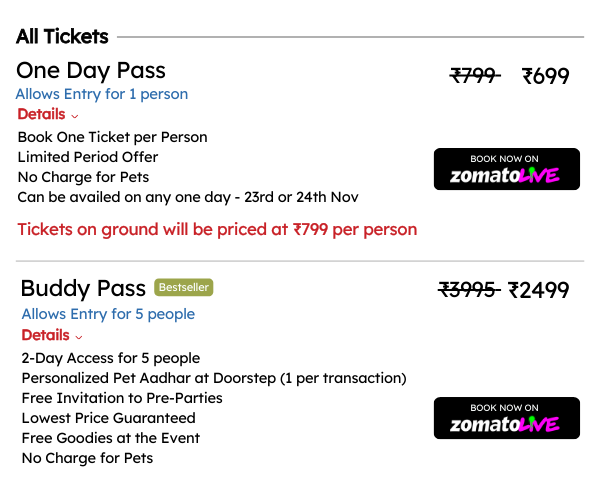This screenshot has width=600, height=500.
Task: Click the chevron beside Buddy Pass Details
Action: click(x=79, y=337)
